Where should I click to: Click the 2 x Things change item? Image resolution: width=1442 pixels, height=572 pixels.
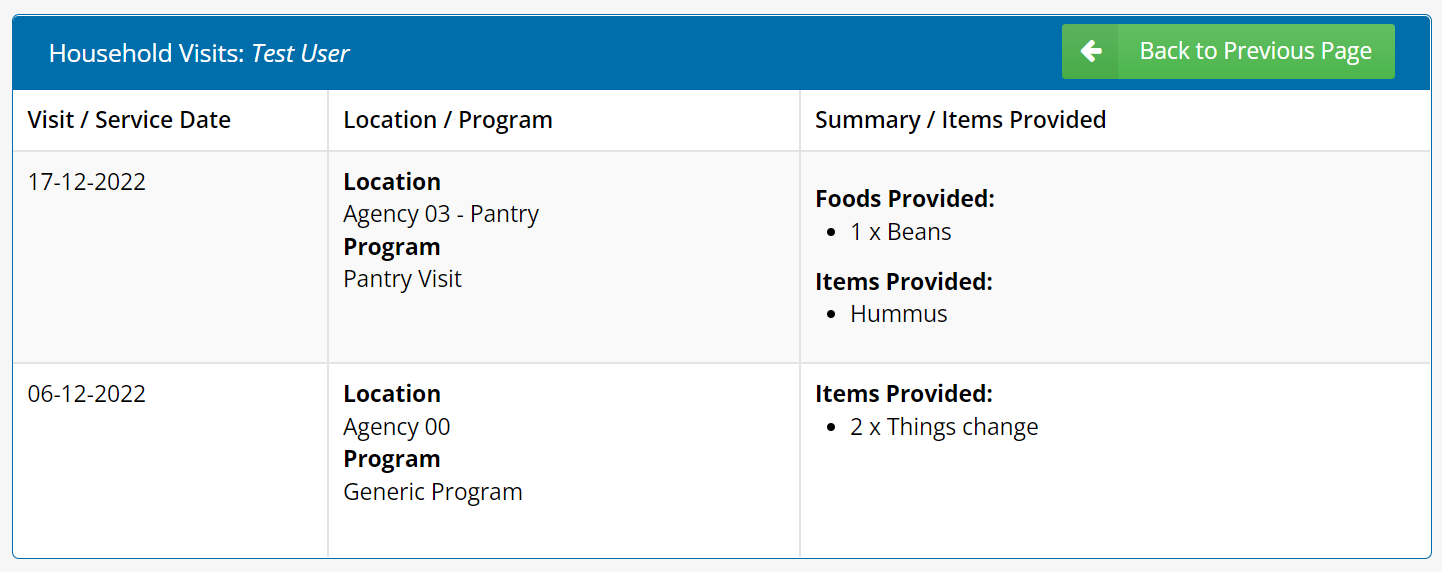944,427
